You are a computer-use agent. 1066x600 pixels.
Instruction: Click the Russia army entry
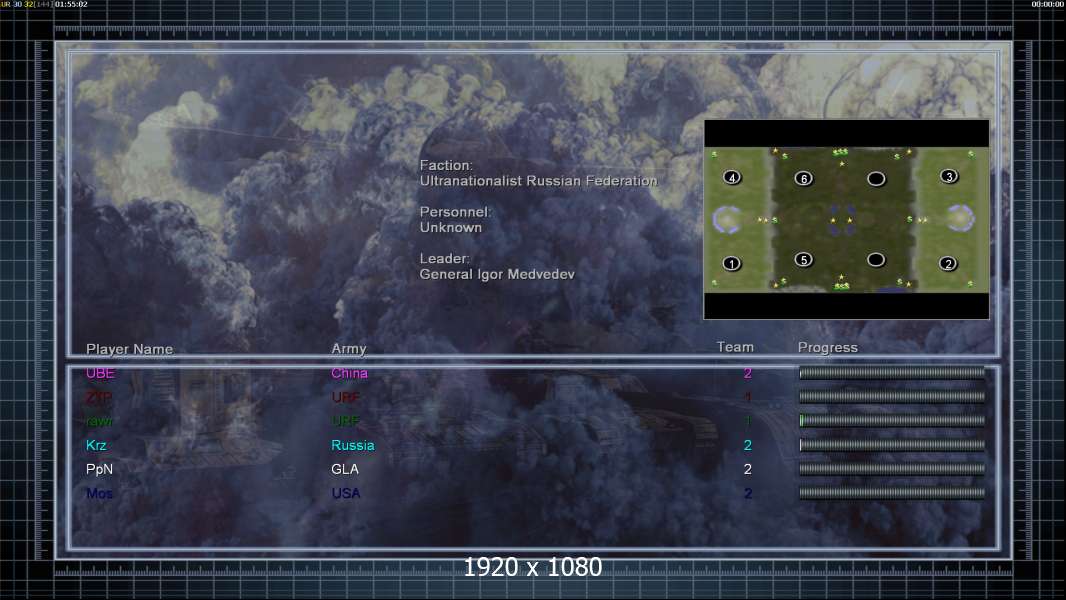[353, 445]
